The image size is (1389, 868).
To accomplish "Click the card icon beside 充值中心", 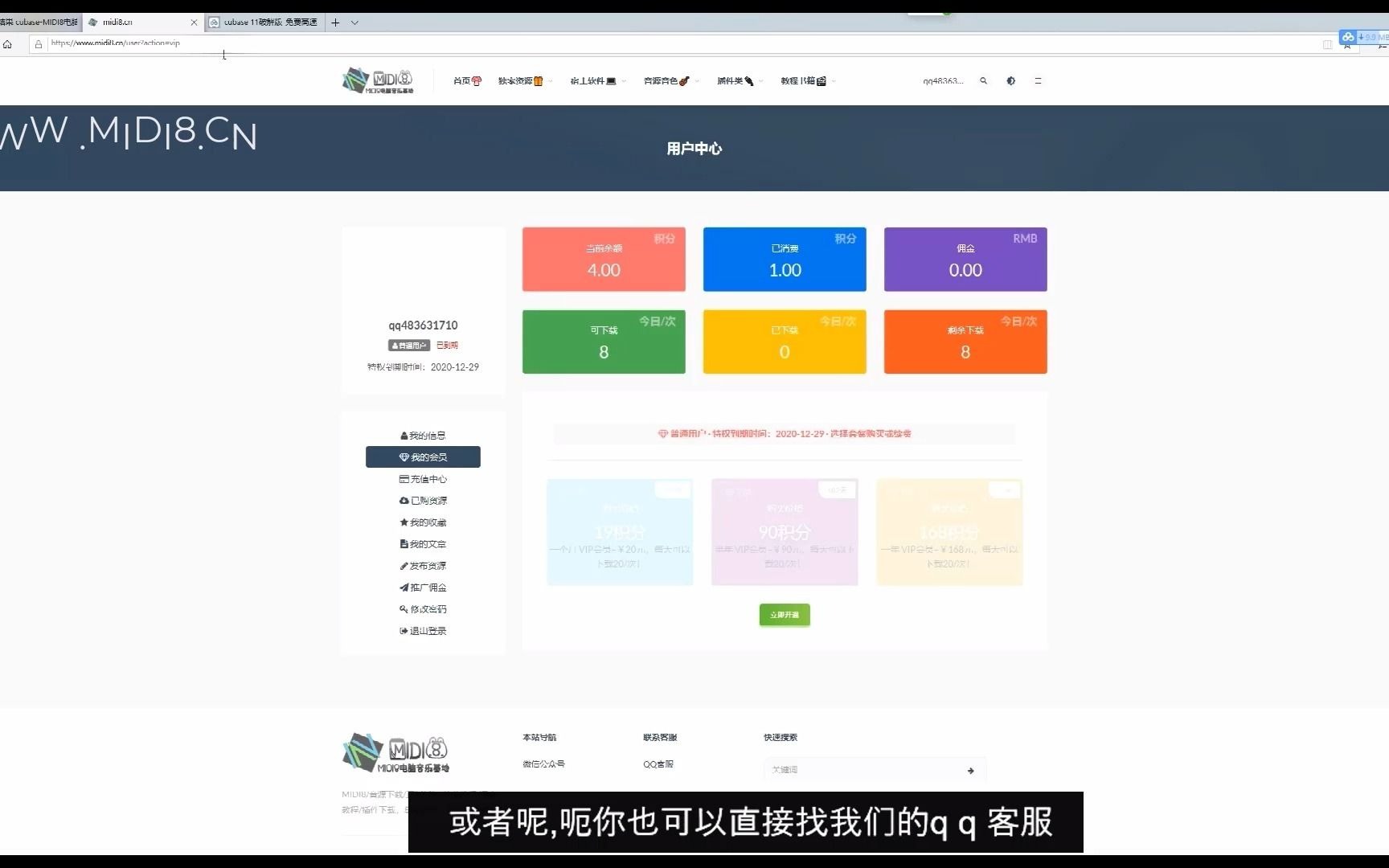I will (404, 479).
